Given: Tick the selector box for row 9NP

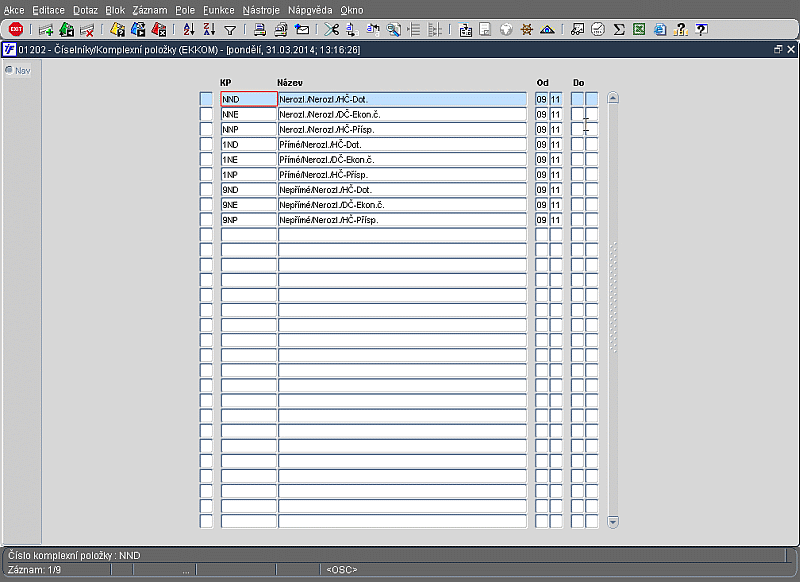Looking at the screenshot, I should (206, 219).
